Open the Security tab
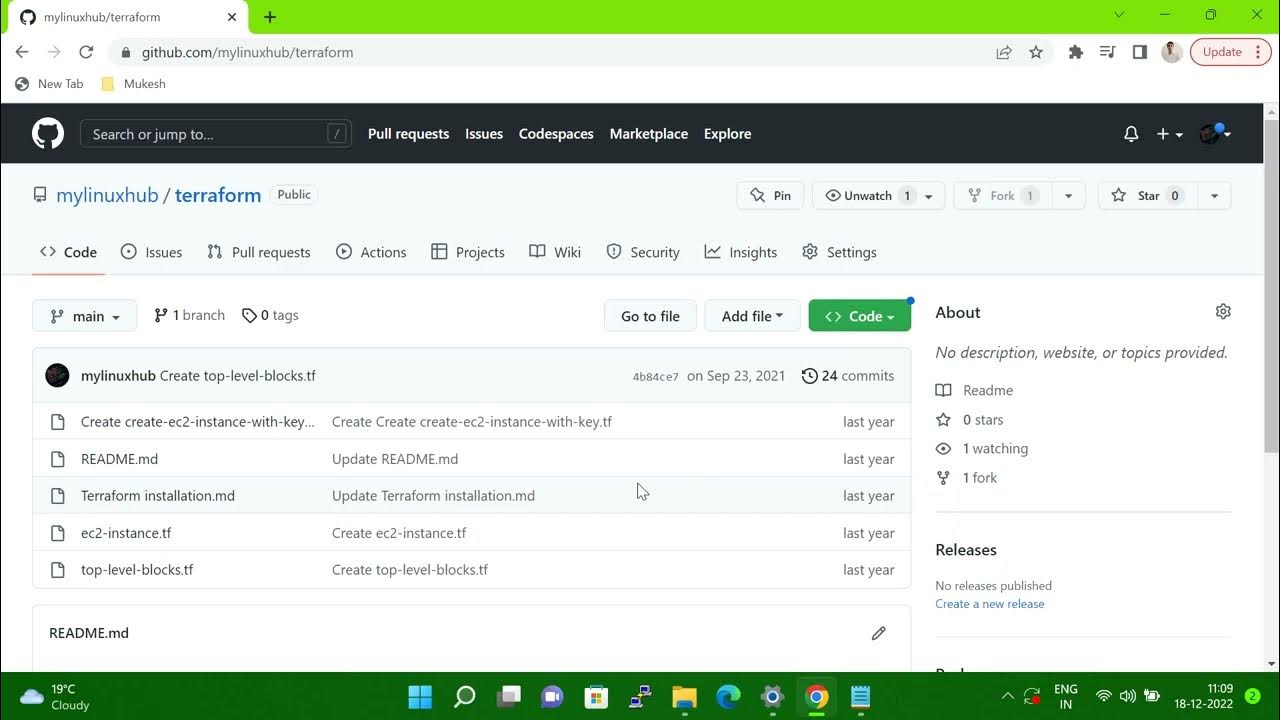The image size is (1280, 720). (x=643, y=252)
